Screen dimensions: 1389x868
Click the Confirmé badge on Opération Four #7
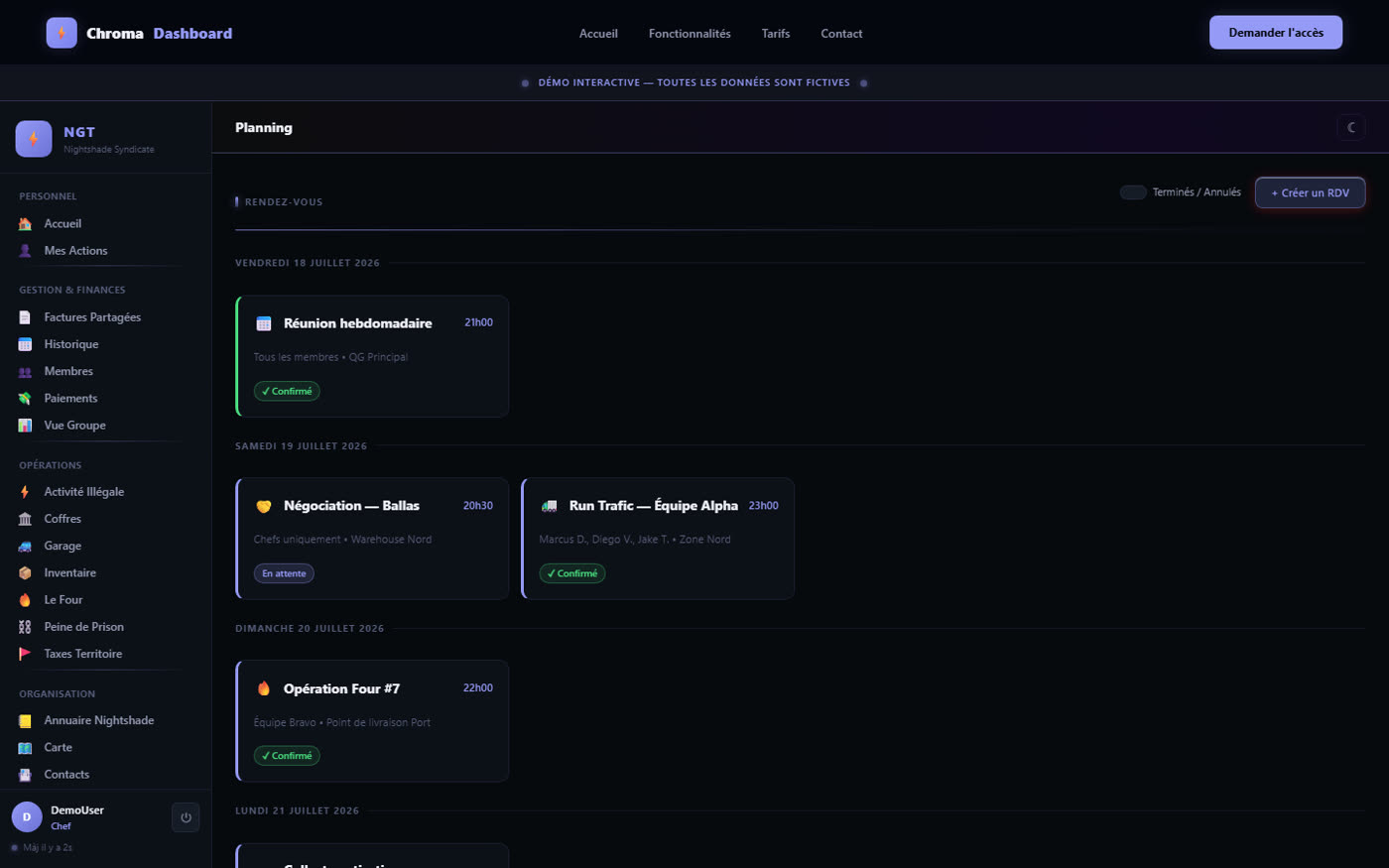(287, 756)
